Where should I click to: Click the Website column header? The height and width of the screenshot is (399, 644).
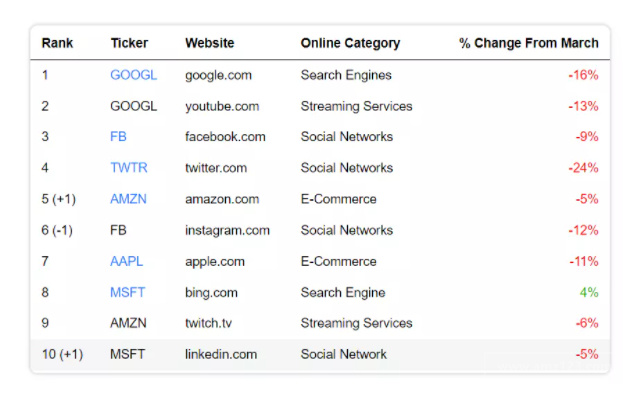coord(209,43)
